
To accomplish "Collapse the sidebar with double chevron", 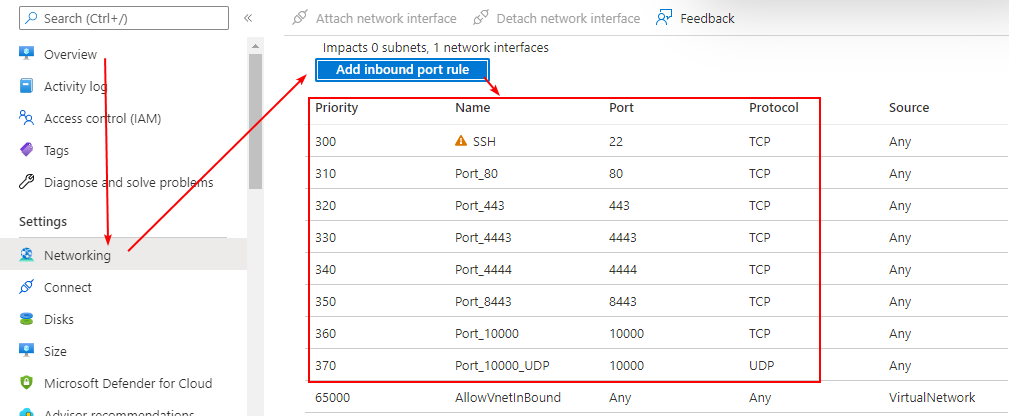I will [x=248, y=18].
